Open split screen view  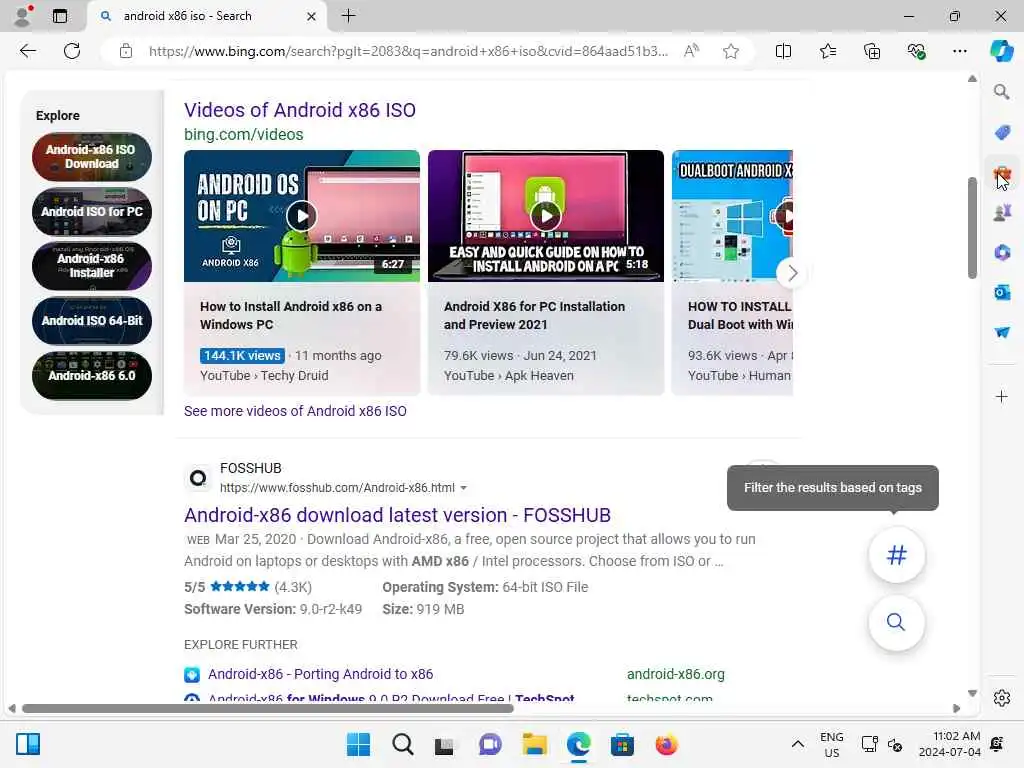point(783,51)
